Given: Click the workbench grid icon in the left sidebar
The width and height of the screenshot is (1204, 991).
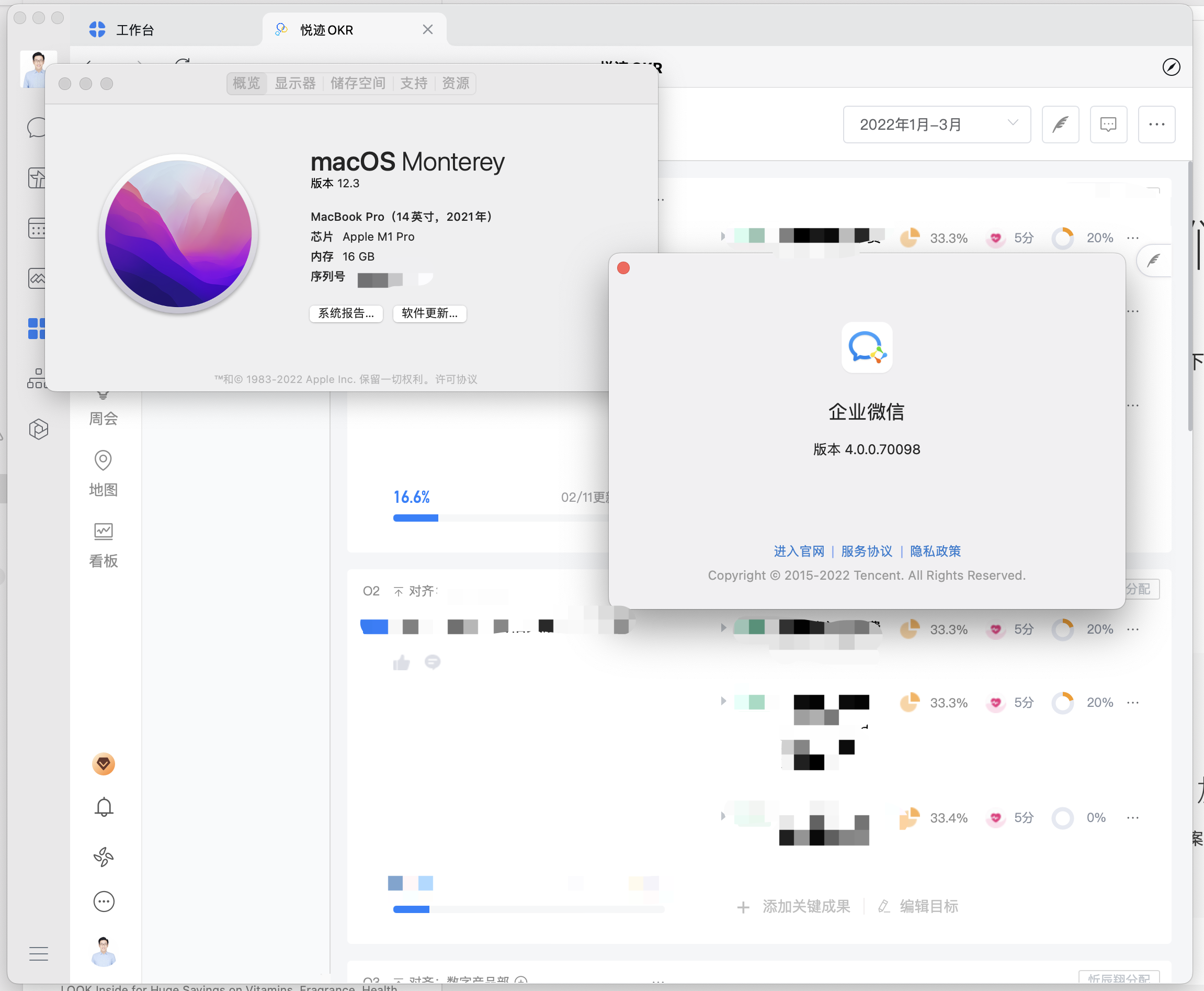Looking at the screenshot, I should click(x=36, y=329).
